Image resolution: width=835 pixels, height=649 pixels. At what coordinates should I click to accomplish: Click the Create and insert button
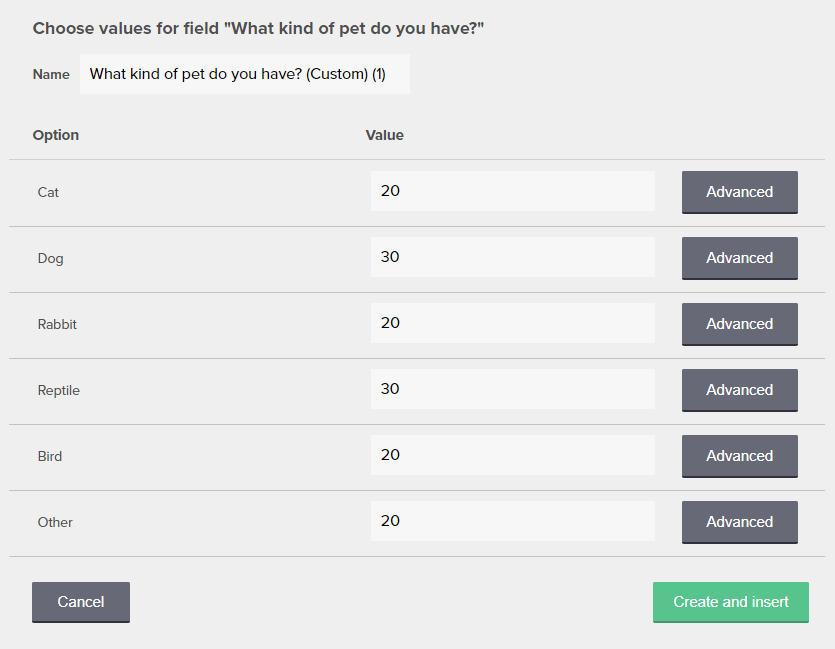coord(730,602)
